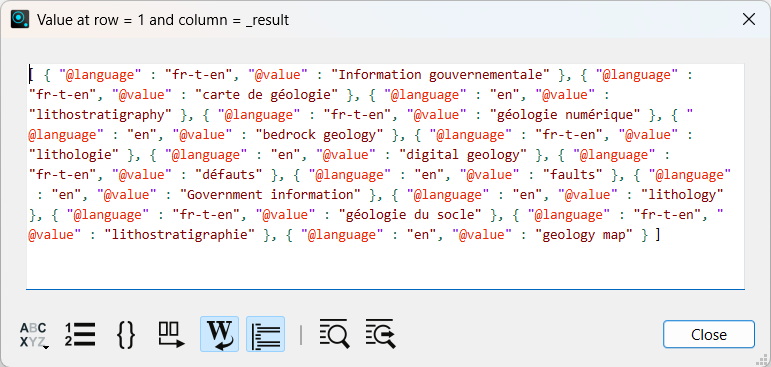Click the Close button
The width and height of the screenshot is (771, 367).
[x=709, y=335]
